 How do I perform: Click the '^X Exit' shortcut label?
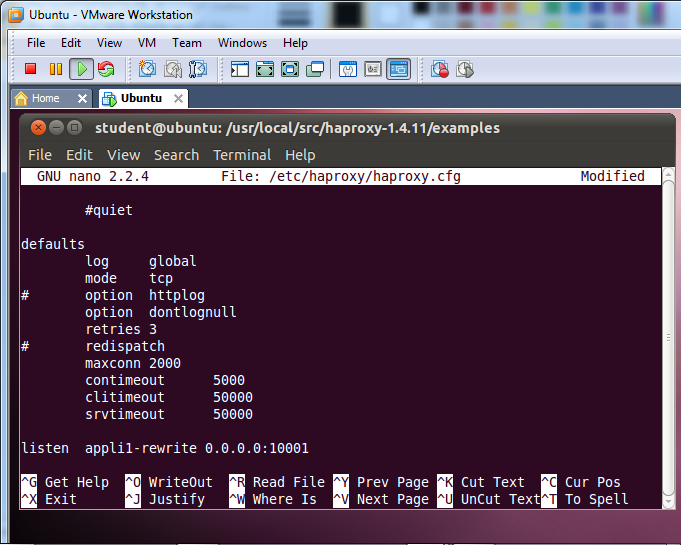[49, 499]
